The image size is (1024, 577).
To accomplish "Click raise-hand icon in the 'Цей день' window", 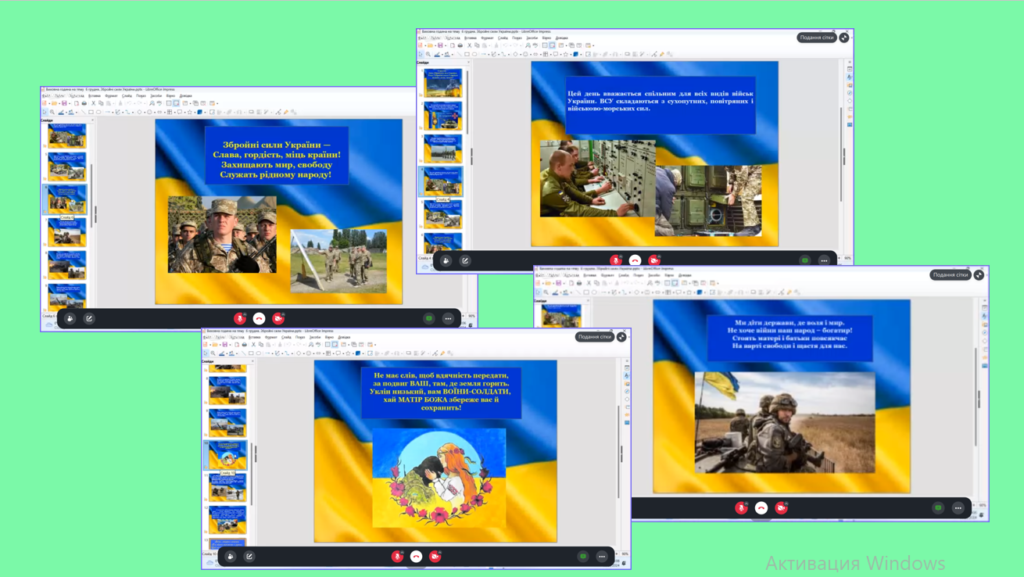I will 445,260.
